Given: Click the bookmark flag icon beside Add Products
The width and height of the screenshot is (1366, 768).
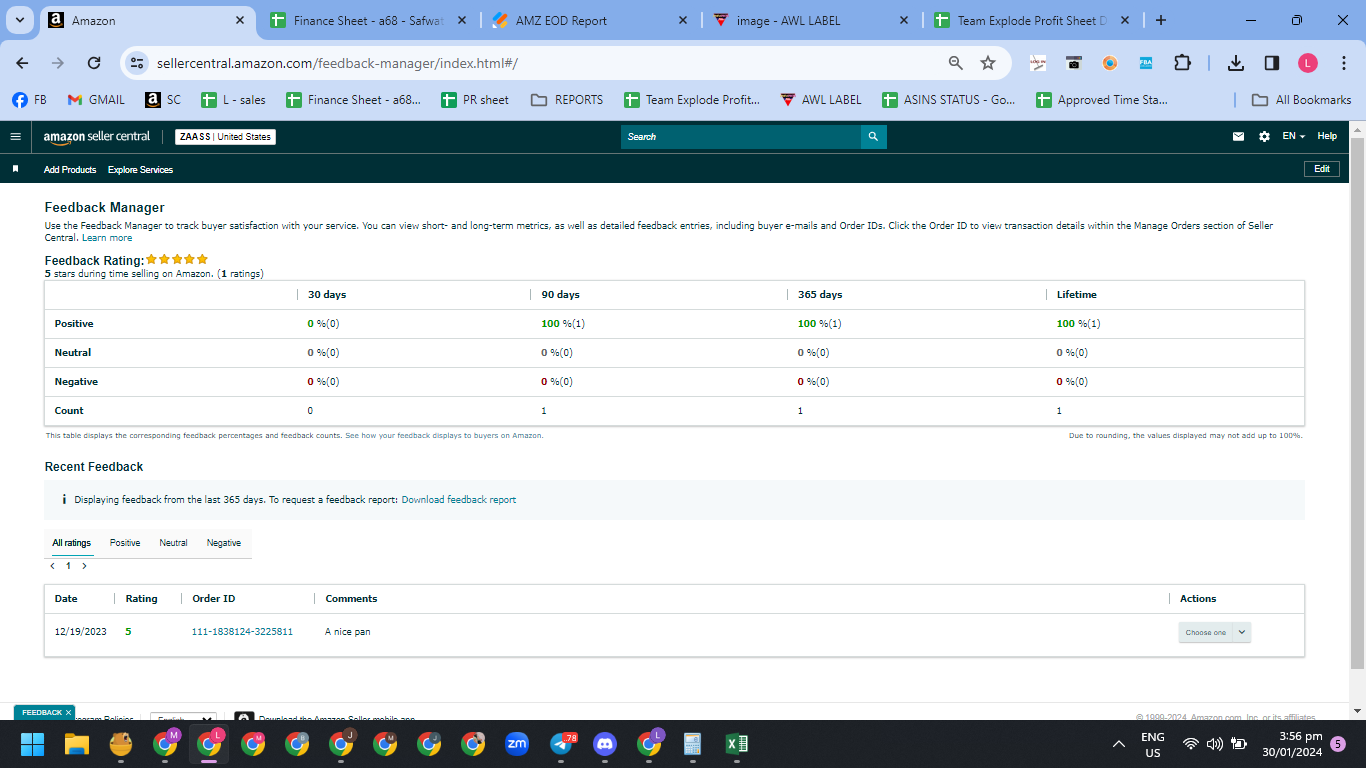Looking at the screenshot, I should [15, 169].
